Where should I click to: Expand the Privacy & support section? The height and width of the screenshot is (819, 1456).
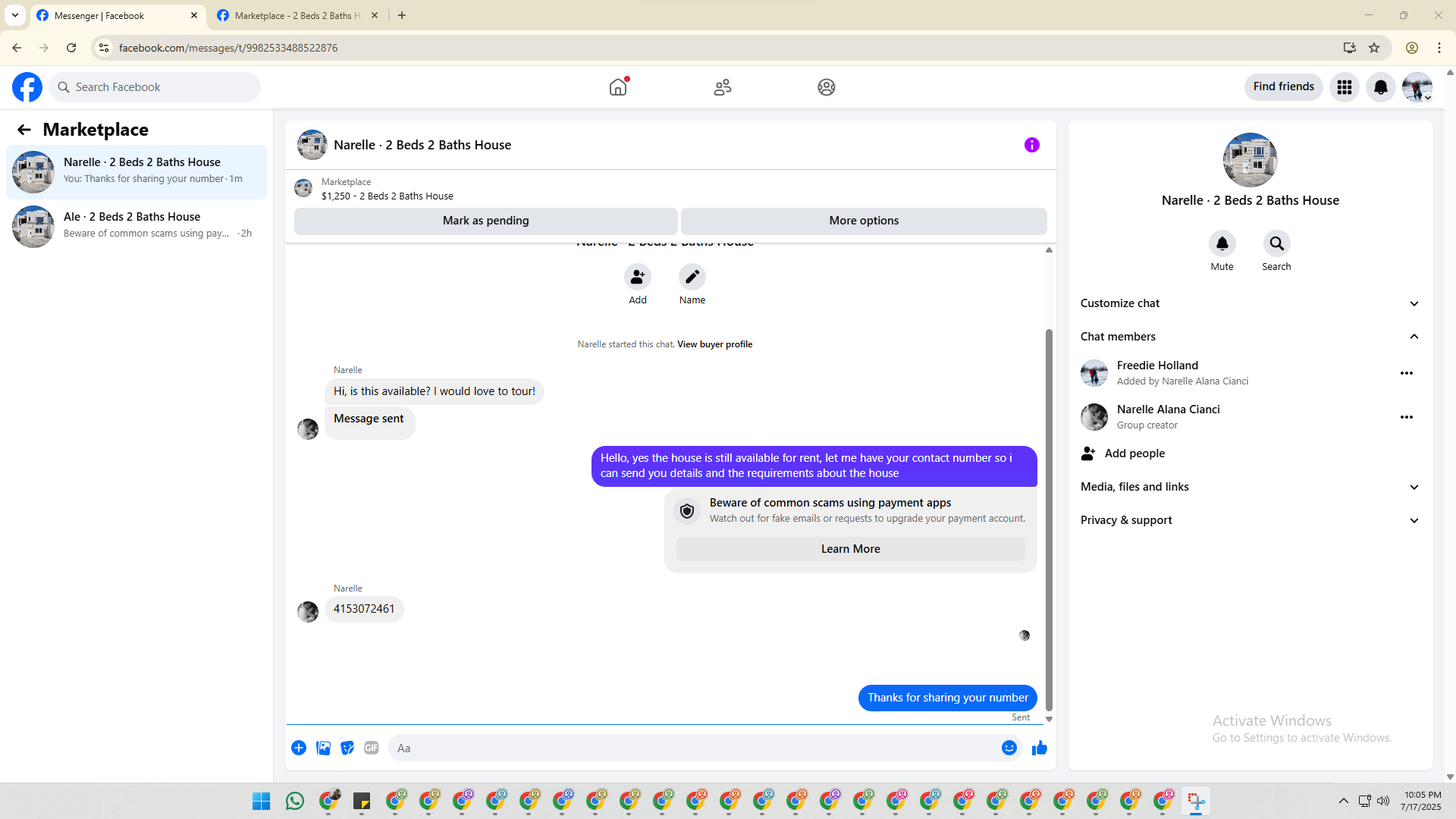click(x=1250, y=520)
